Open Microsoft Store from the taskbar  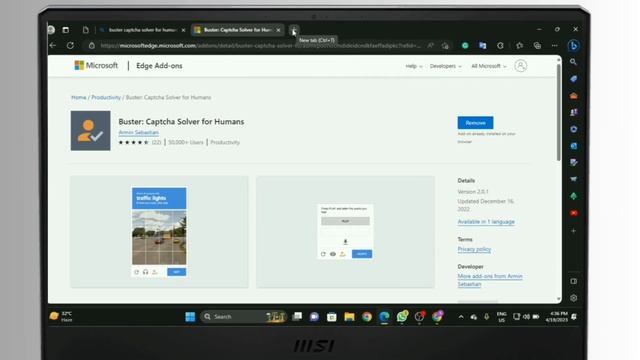point(331,317)
